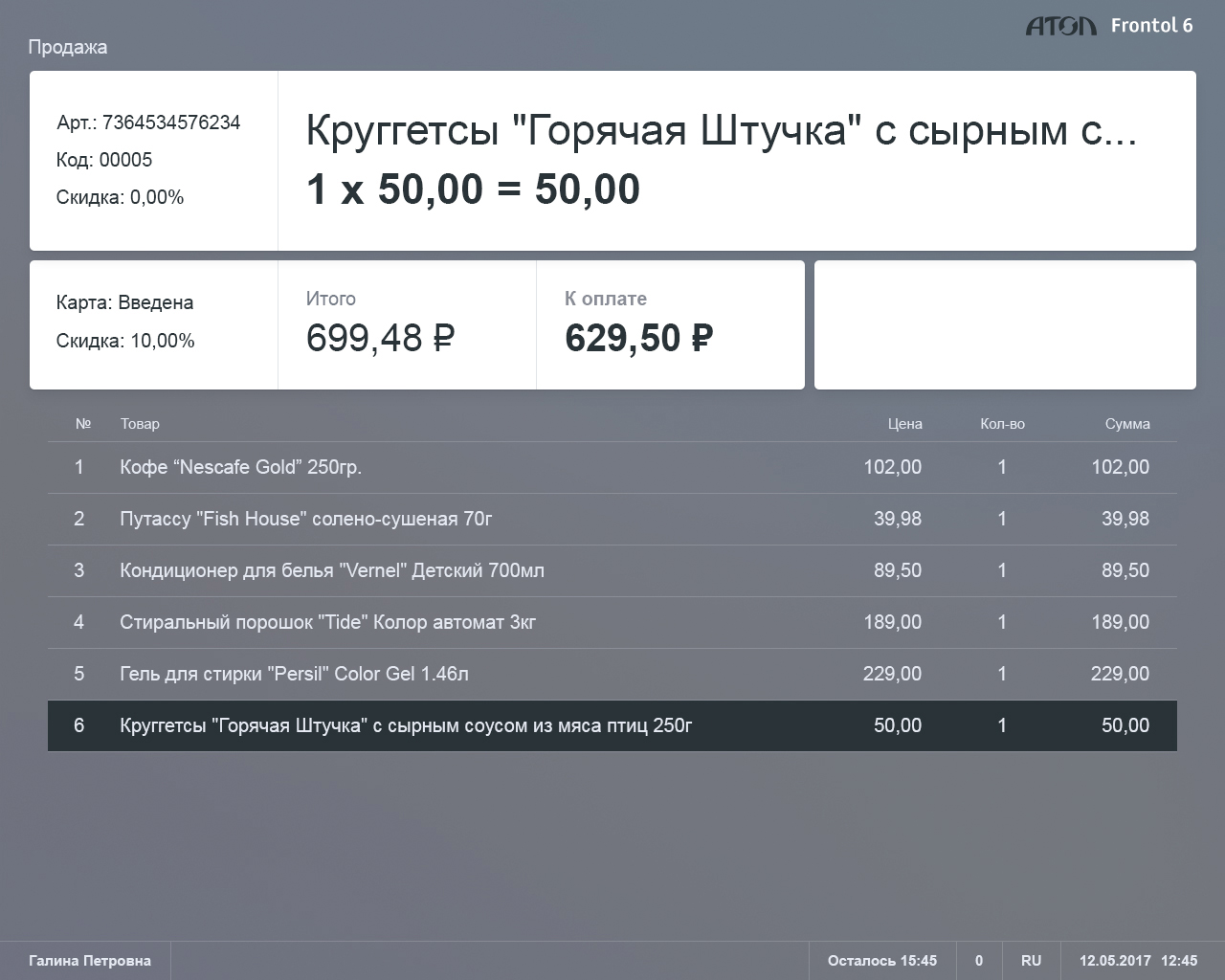Click sum 229,00 in Сумма column
The image size is (1225, 980).
pos(1121,674)
